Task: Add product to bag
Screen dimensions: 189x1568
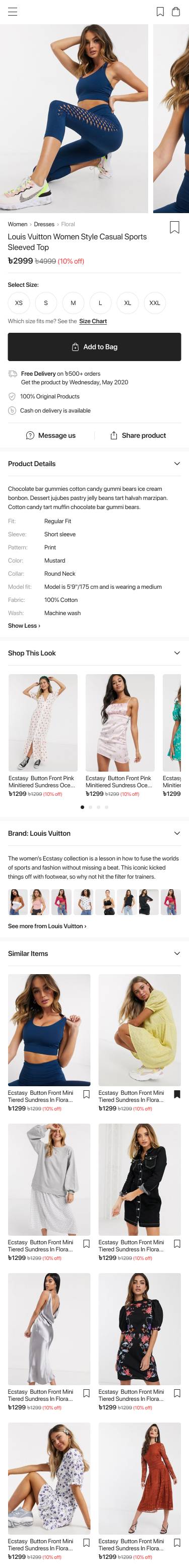Action: coord(94,347)
